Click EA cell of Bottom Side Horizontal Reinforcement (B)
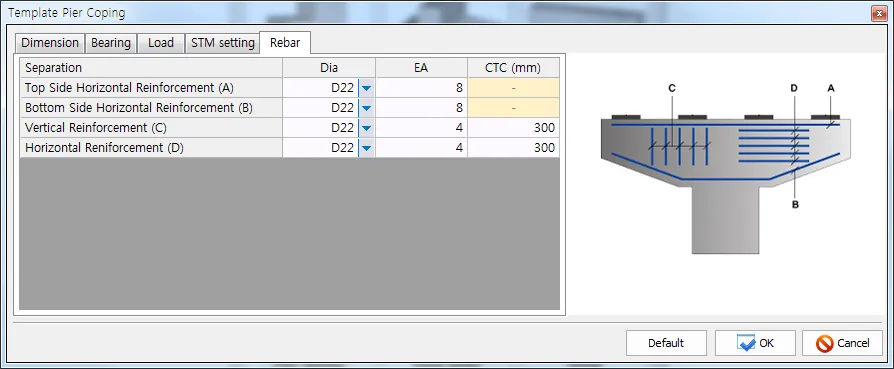 click(422, 108)
